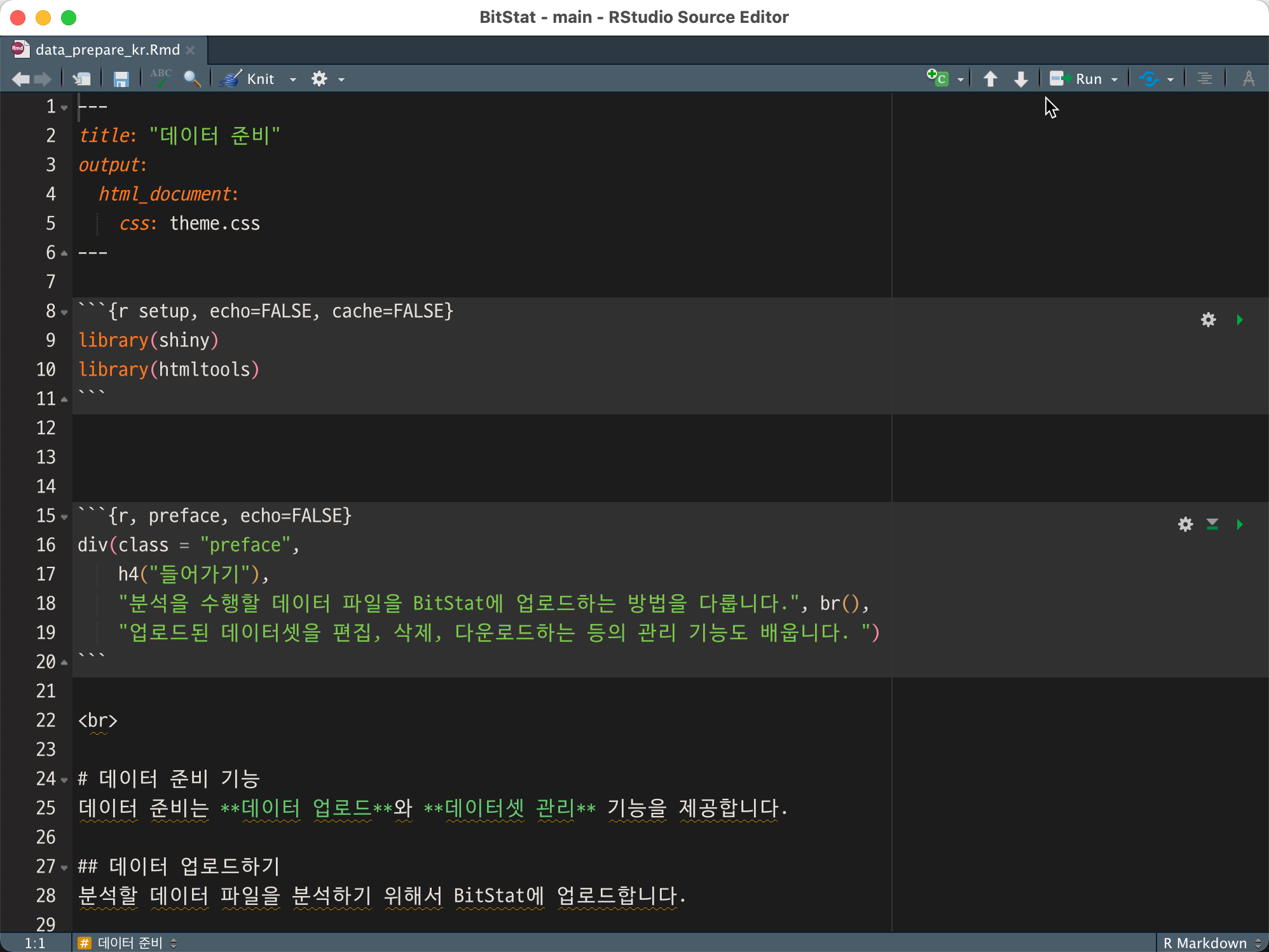Run all chunks above preface chunk
This screenshot has width=1269, height=952.
pyautogui.click(x=1212, y=524)
